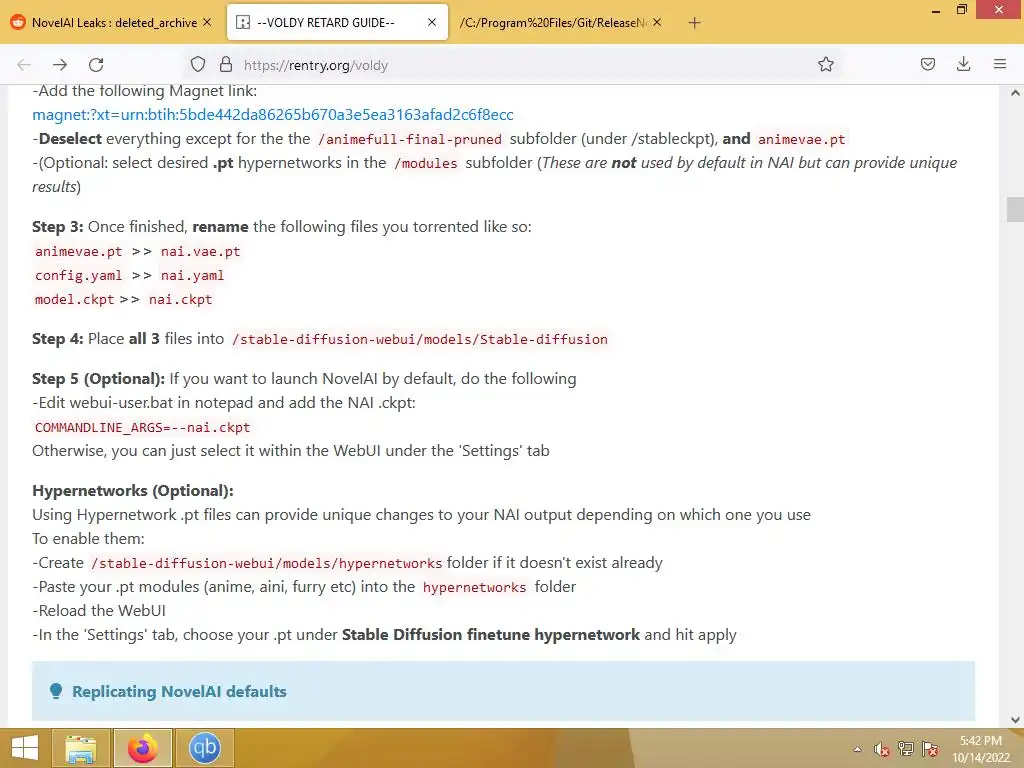Click the nai.vae.pt file name
Viewport: 1024px width, 768px height.
pyautogui.click(x=200, y=251)
